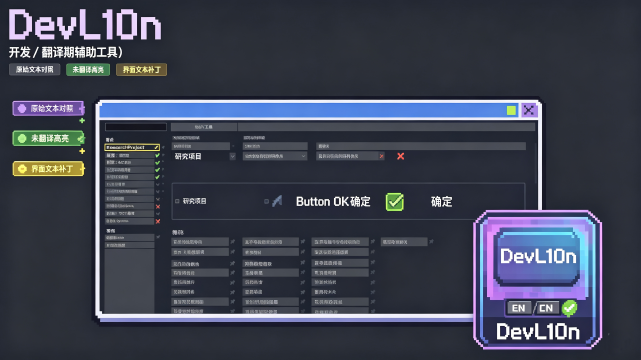This screenshot has width=641, height=360.
Task: Click the 确定 label right of the green checkbox
Action: pos(442,201)
